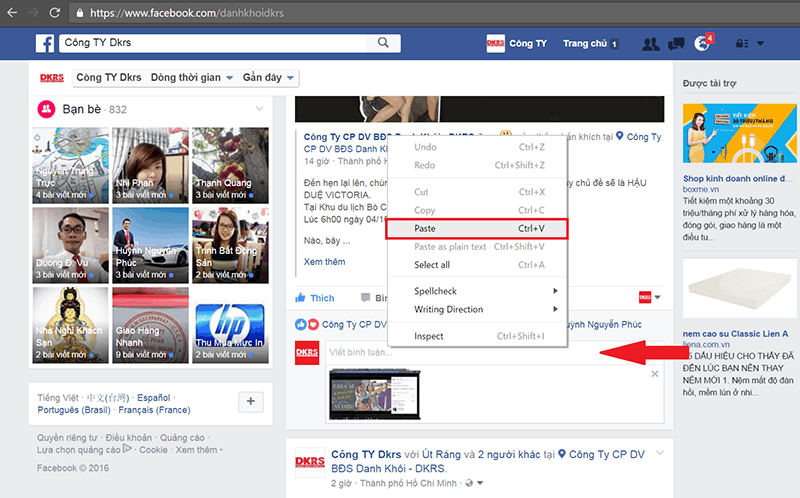This screenshot has height=498, width=800.
Task: Choose Copy in the context menu
Action: pyautogui.click(x=477, y=210)
